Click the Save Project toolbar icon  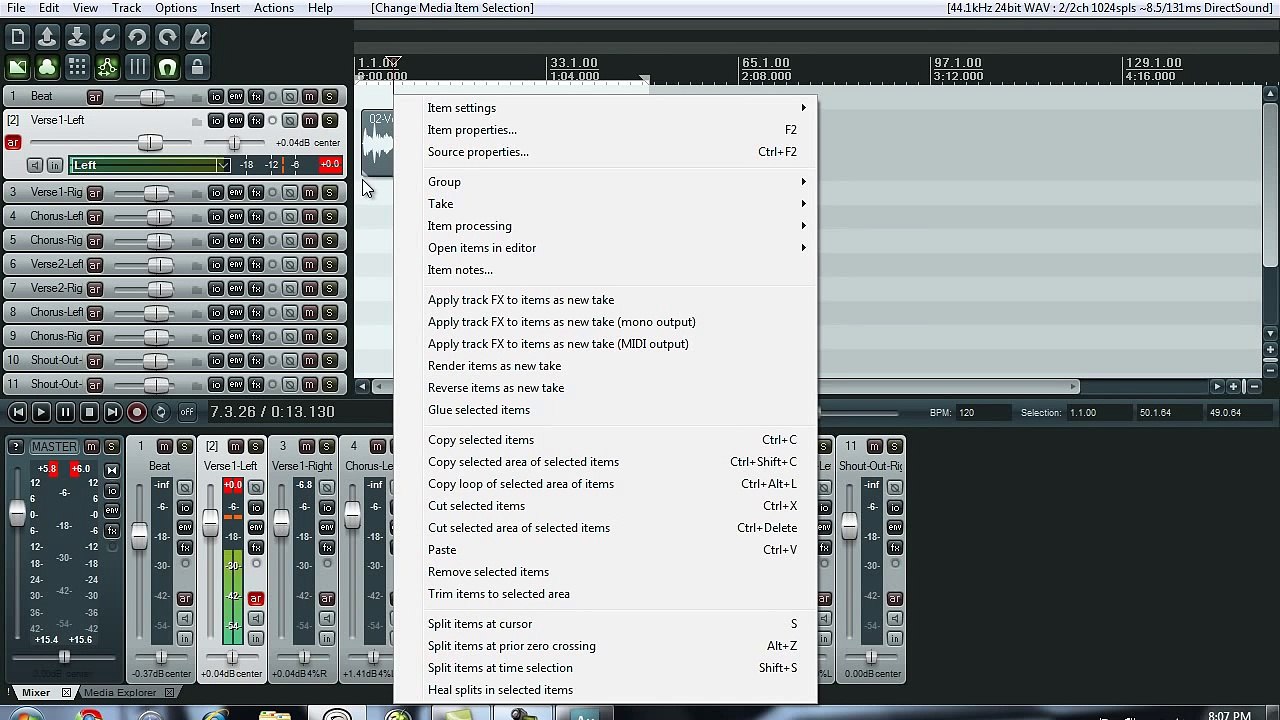pos(77,38)
